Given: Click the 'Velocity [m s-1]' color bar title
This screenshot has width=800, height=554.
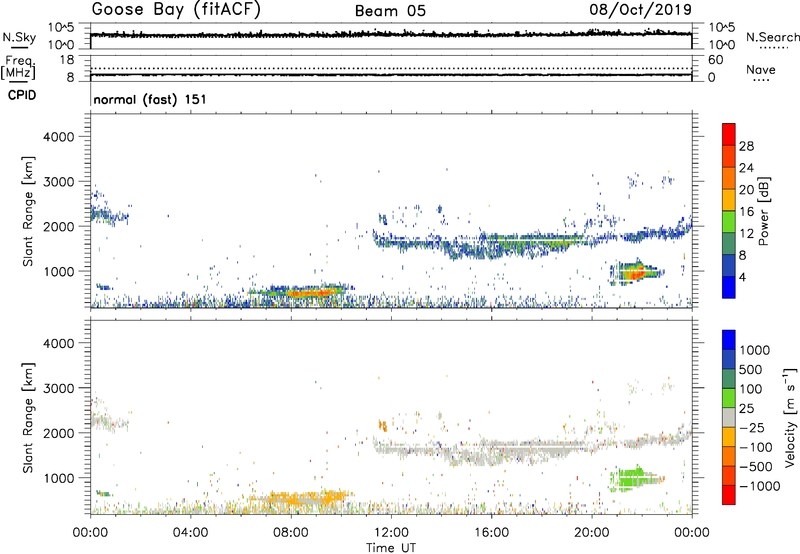Looking at the screenshot, I should 790,417.
